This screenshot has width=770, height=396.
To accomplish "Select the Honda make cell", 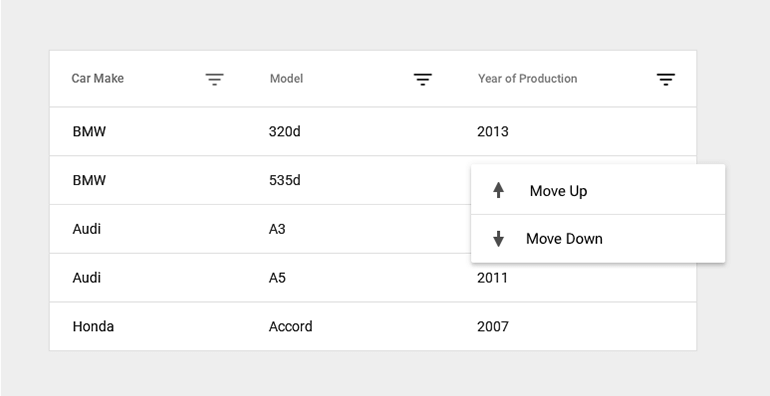I will point(93,326).
